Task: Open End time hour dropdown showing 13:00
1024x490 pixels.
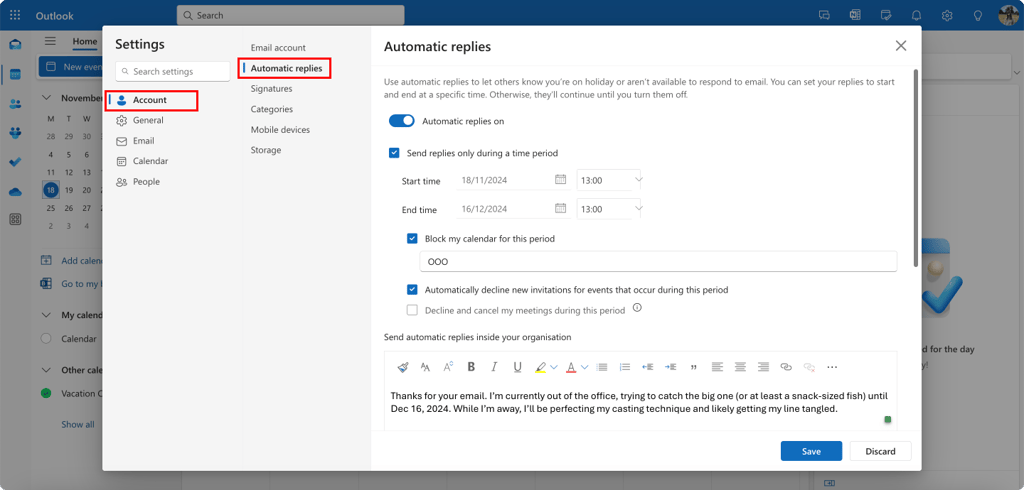Action: pyautogui.click(x=610, y=209)
